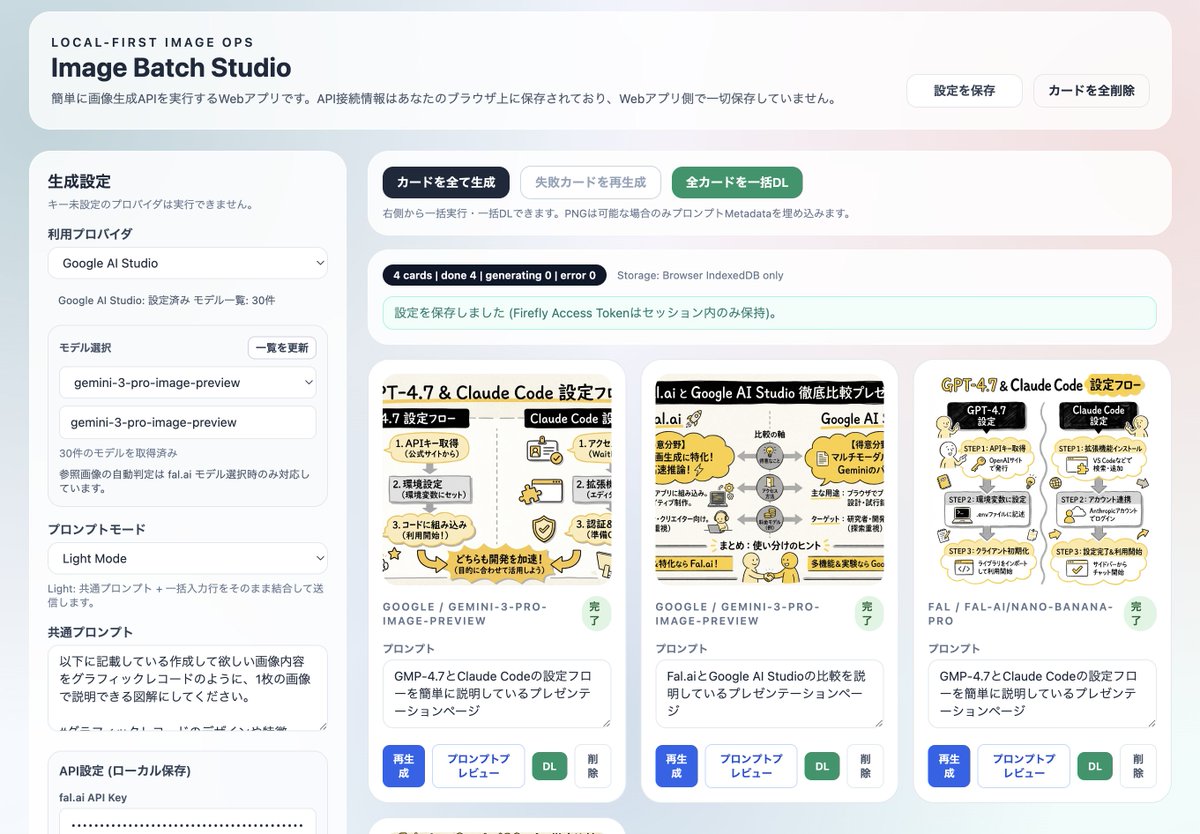Click プロンプトプレビュー on the Fal.ai comparison card

coord(751,766)
